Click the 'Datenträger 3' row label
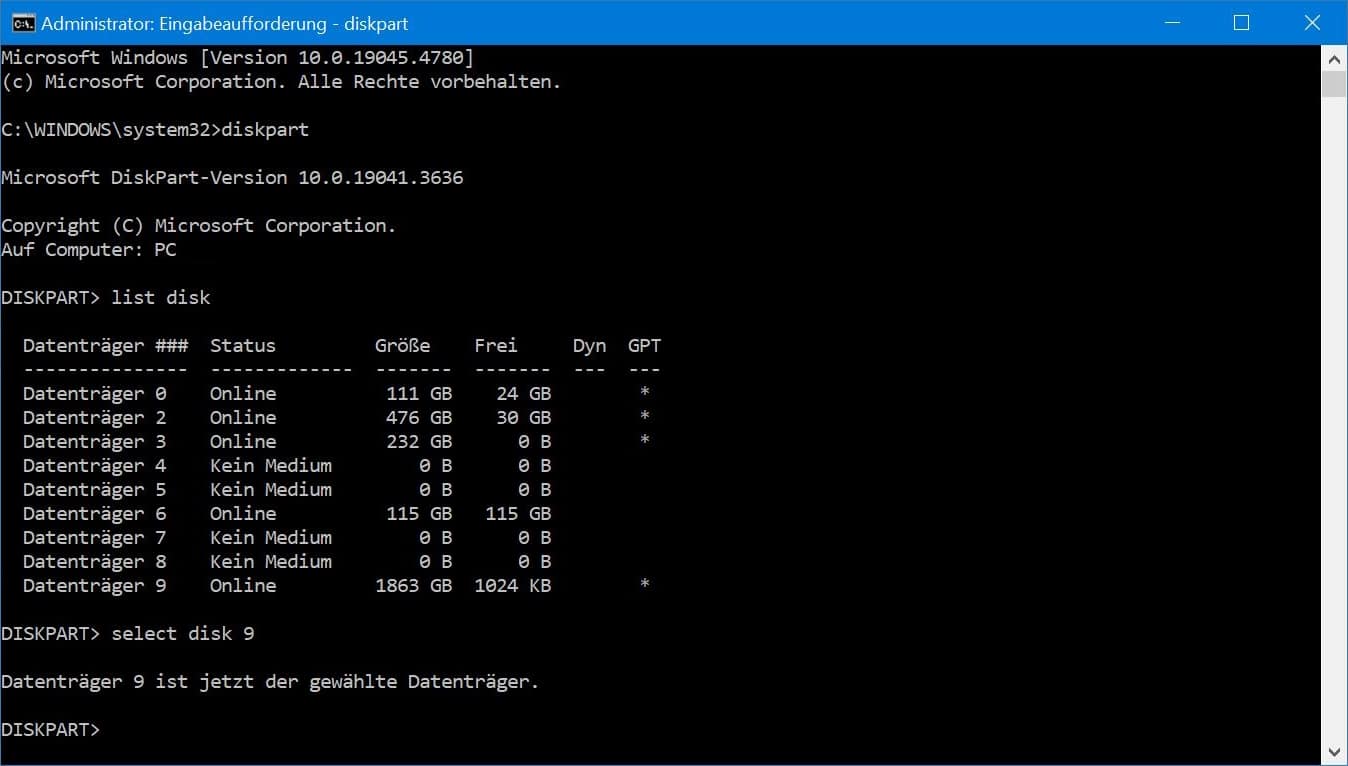This screenshot has width=1348, height=766. click(95, 442)
